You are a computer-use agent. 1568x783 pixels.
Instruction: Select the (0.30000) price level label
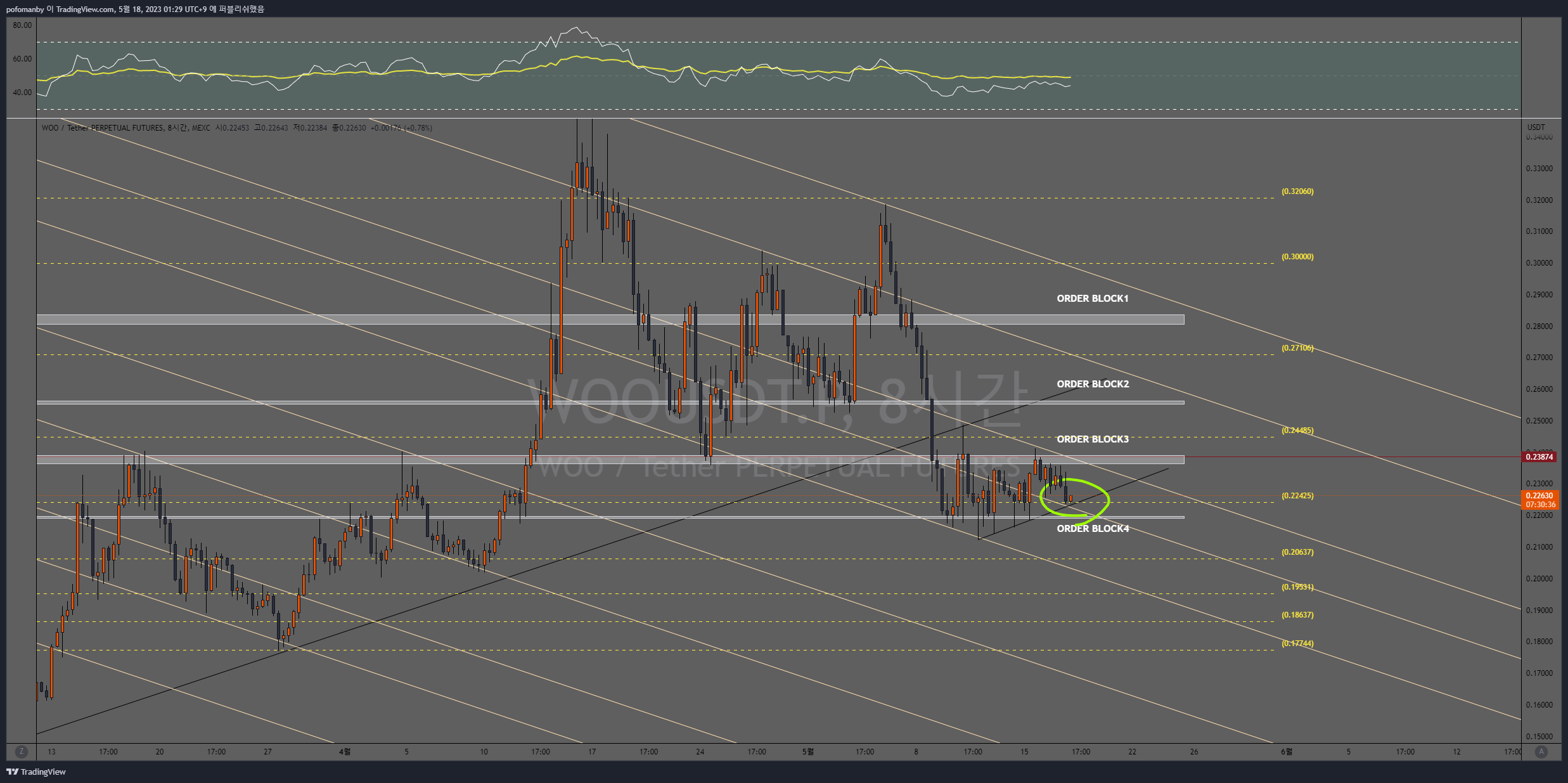point(1297,257)
